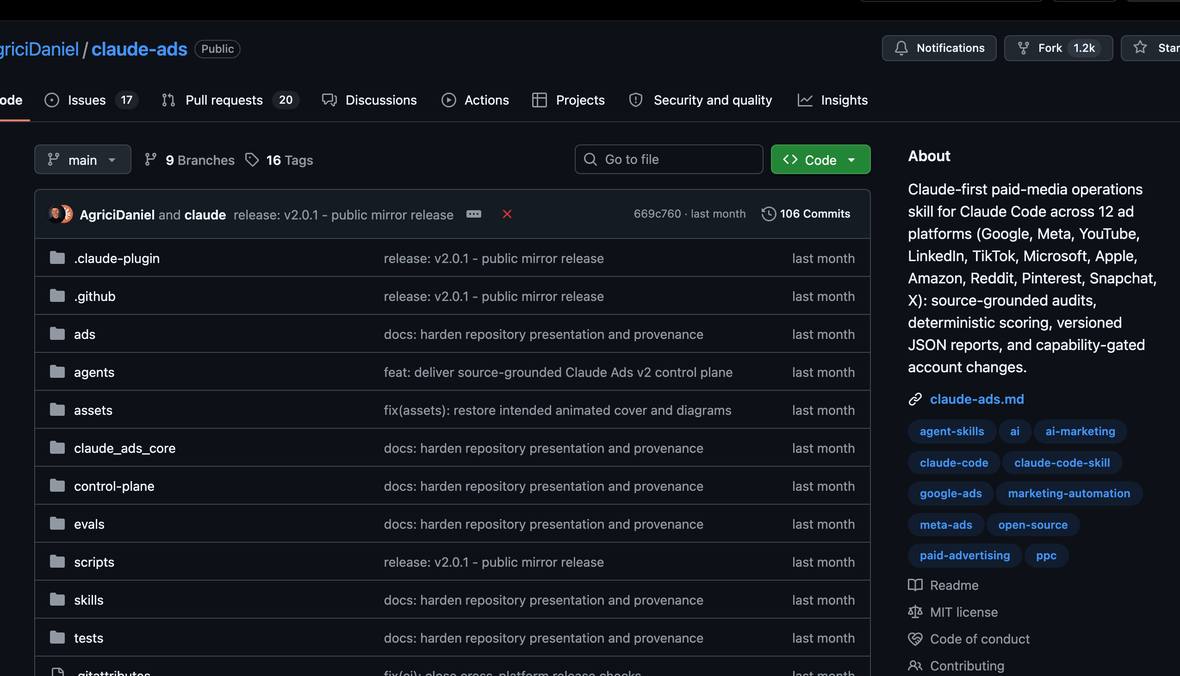Open the green Code dropdown

820,160
